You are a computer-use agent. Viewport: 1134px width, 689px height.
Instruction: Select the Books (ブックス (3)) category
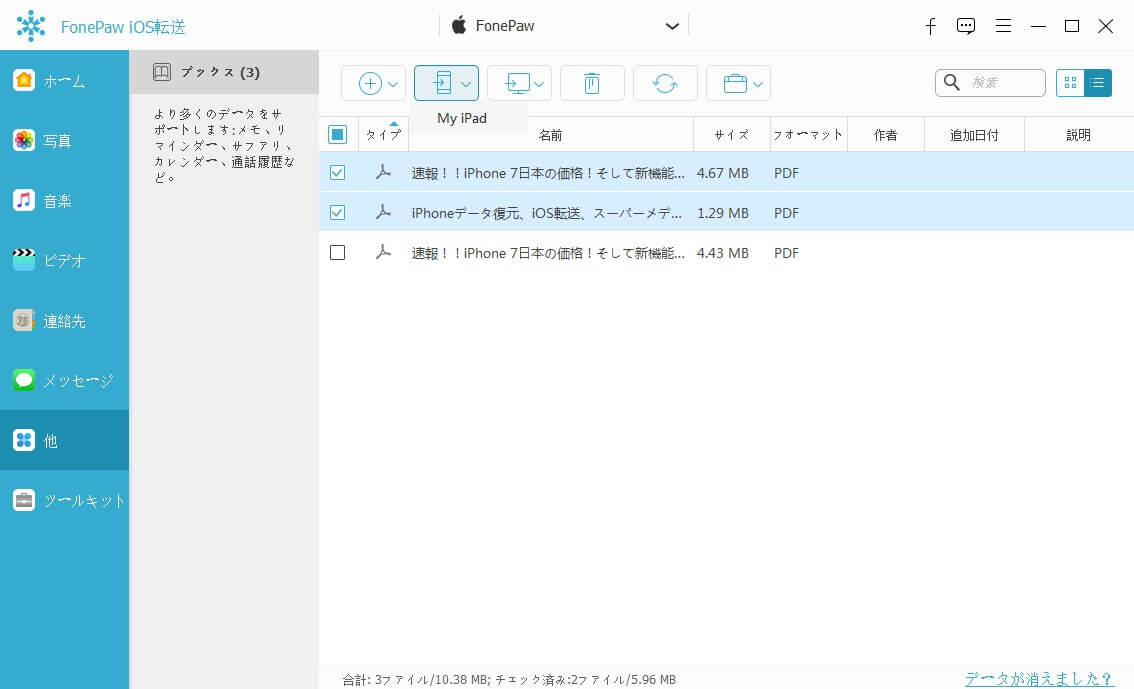coord(223,72)
